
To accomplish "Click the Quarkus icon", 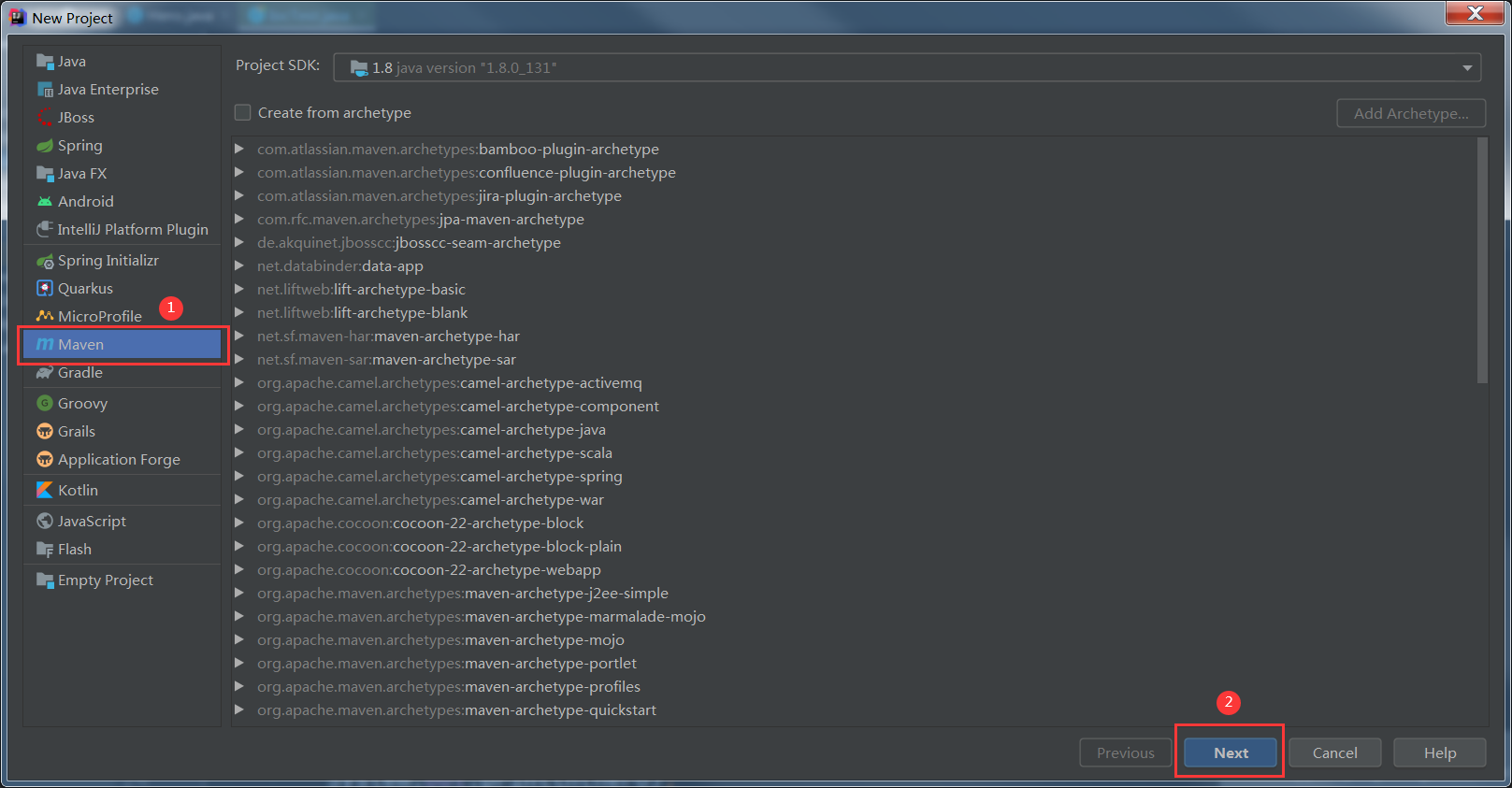I will 45,289.
